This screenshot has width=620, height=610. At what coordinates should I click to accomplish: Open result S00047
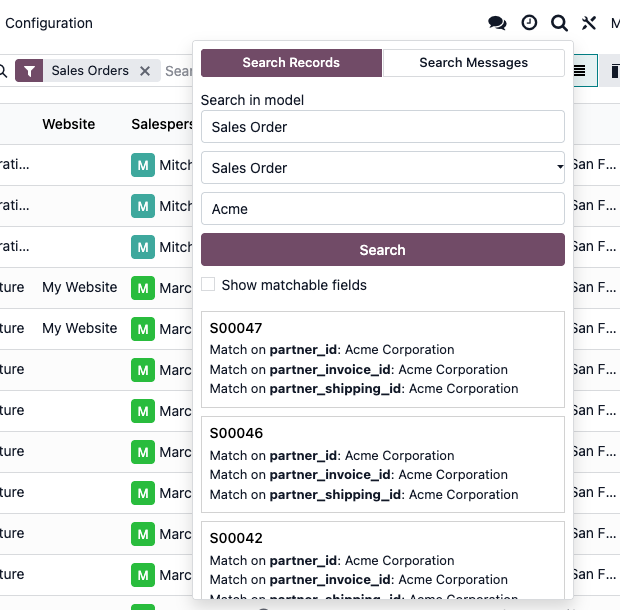click(x=382, y=359)
